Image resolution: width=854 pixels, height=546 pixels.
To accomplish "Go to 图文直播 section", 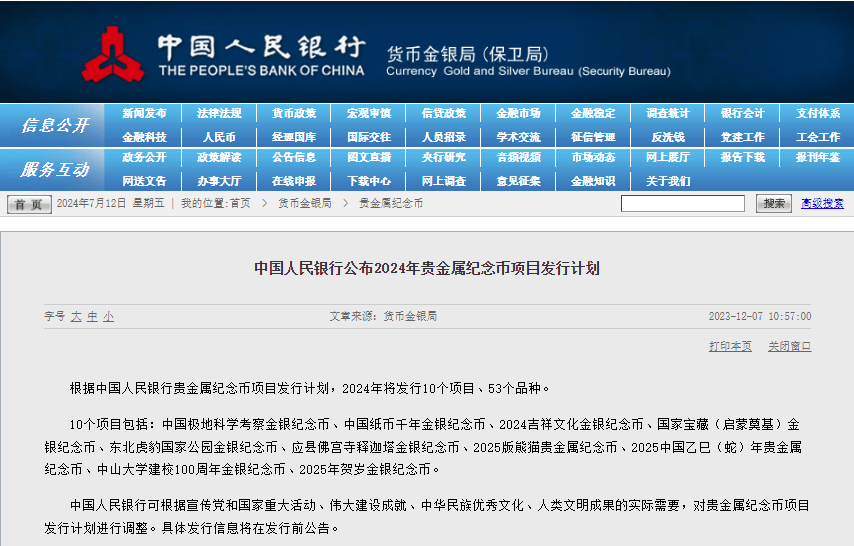I will coord(369,157).
